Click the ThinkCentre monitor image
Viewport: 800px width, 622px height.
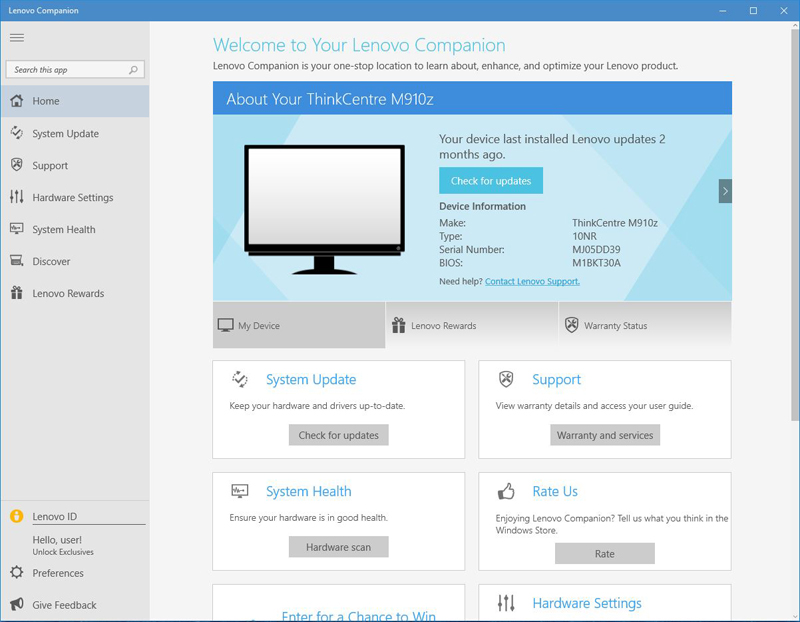(x=324, y=209)
